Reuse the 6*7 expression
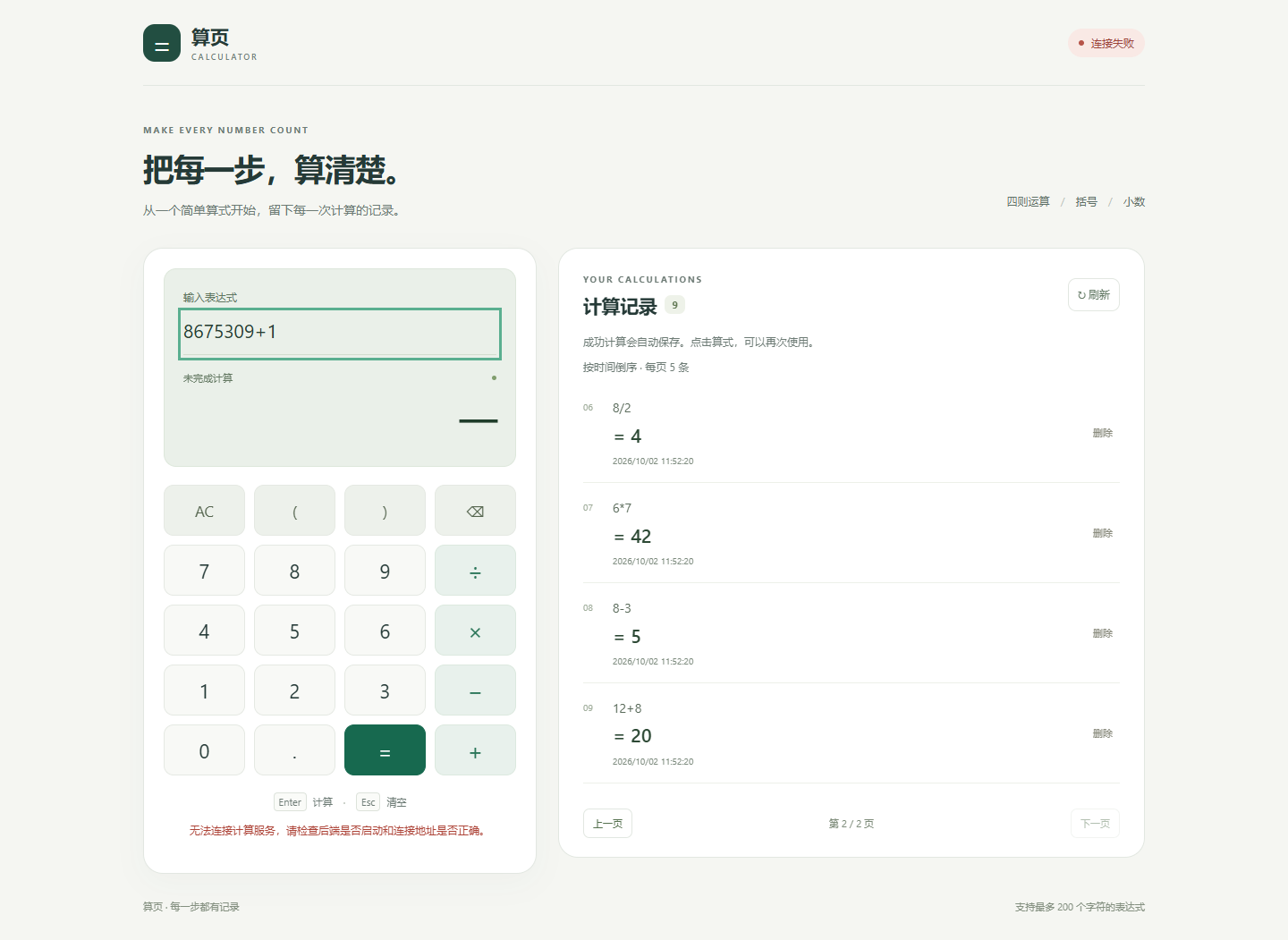Viewport: 1288px width, 940px height. coord(622,508)
